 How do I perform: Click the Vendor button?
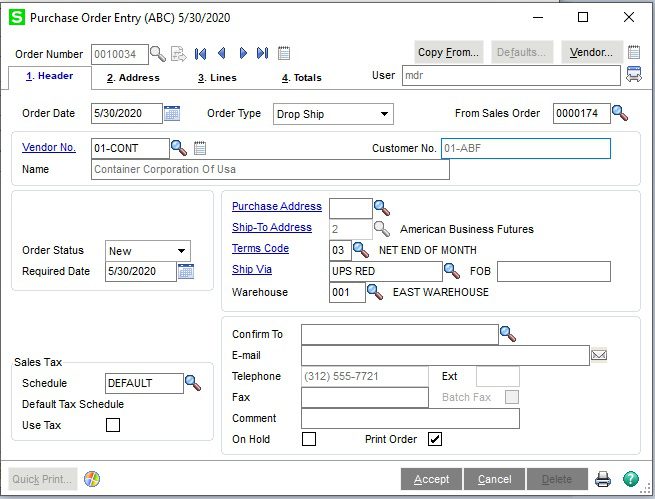click(x=592, y=52)
